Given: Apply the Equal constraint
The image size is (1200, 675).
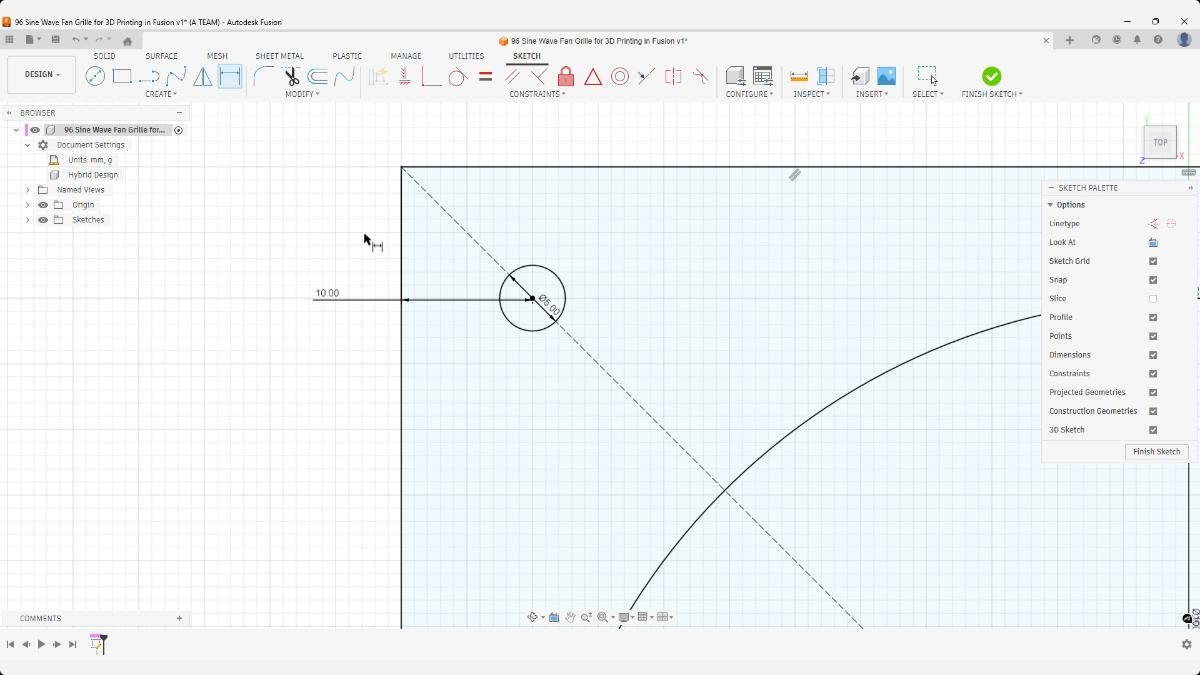Looking at the screenshot, I should [x=485, y=76].
